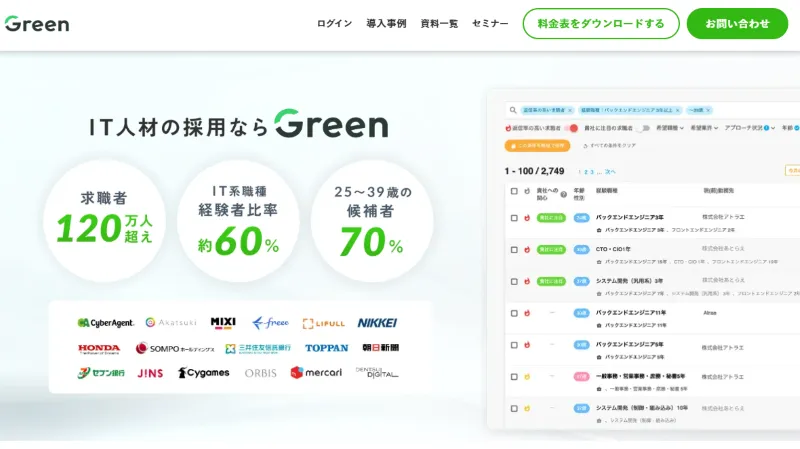Click the 25〜39歳の候補者 70% stat circle
The height and width of the screenshot is (449, 800).
click(372, 221)
